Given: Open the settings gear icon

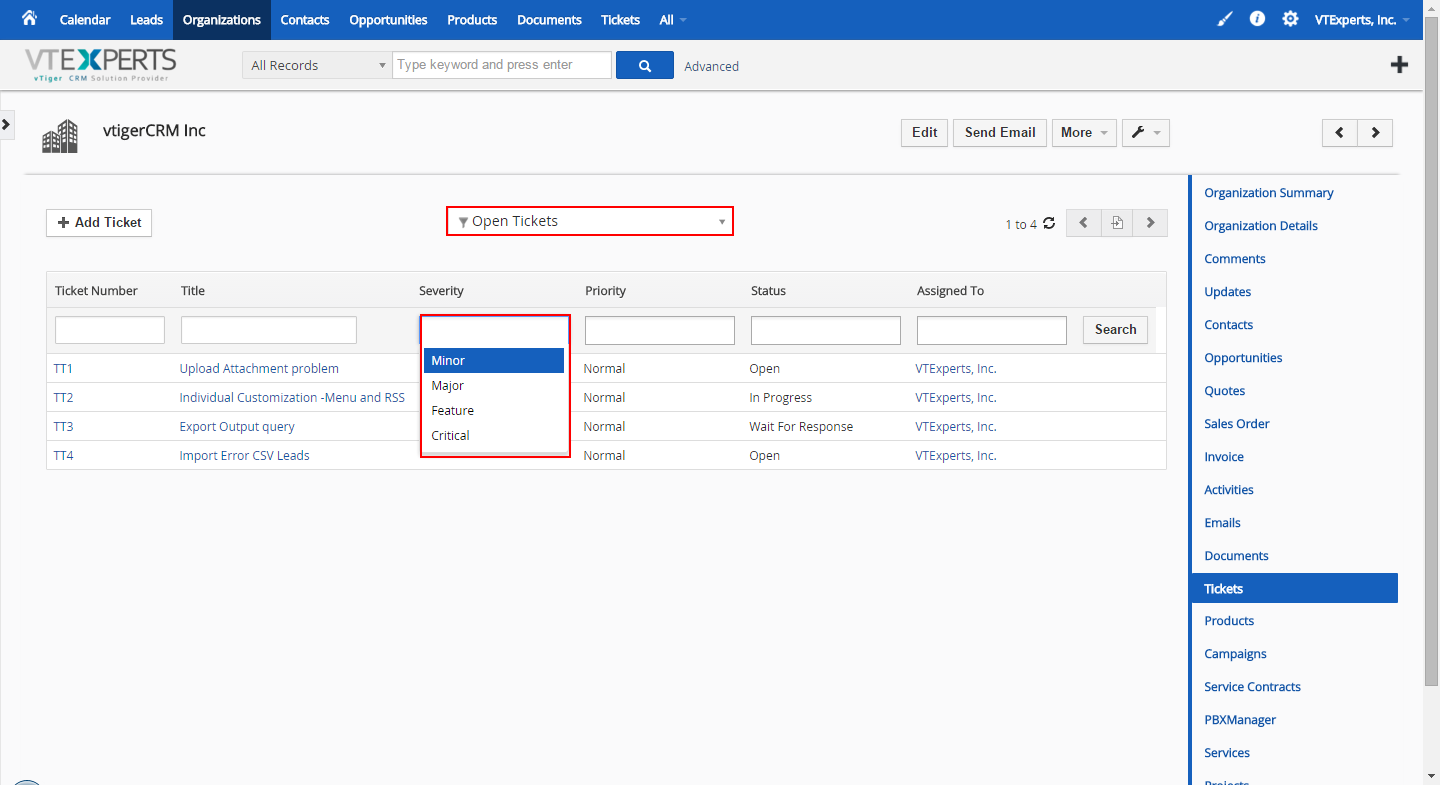Looking at the screenshot, I should pos(1291,19).
